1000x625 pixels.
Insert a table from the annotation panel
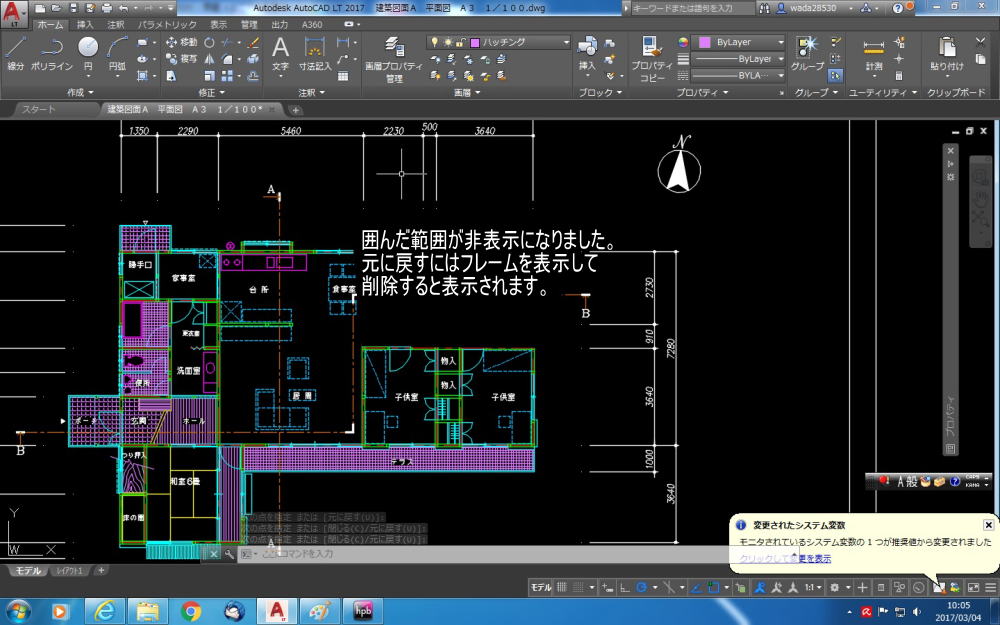point(343,76)
